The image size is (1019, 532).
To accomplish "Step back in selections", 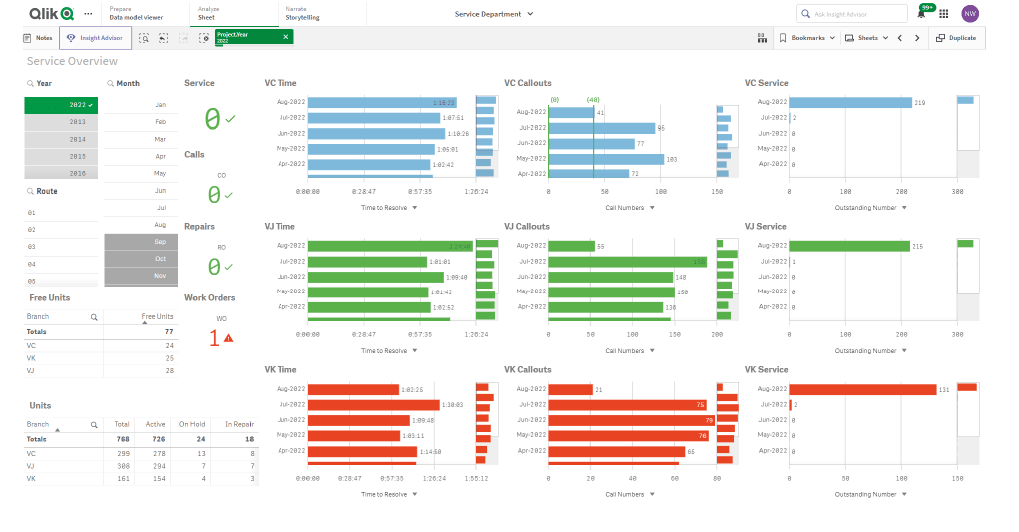I will (163, 38).
